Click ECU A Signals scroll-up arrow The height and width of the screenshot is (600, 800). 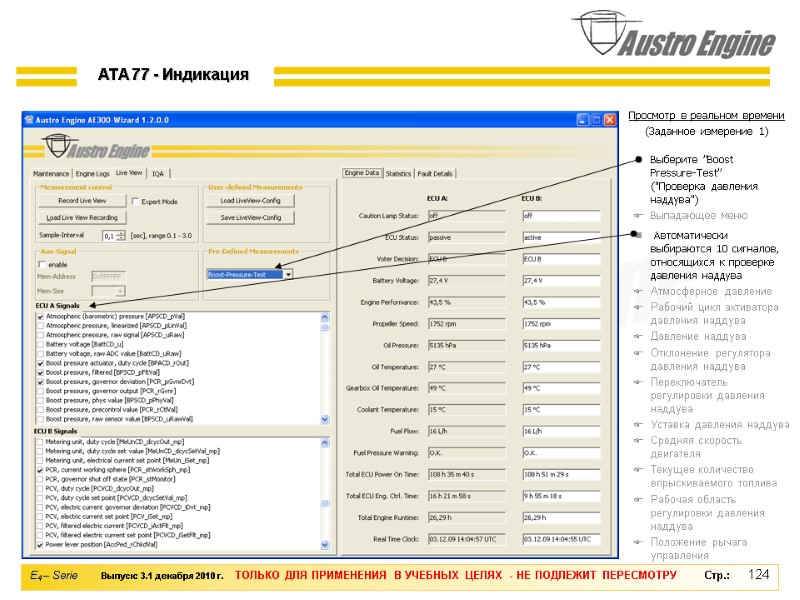click(325, 317)
